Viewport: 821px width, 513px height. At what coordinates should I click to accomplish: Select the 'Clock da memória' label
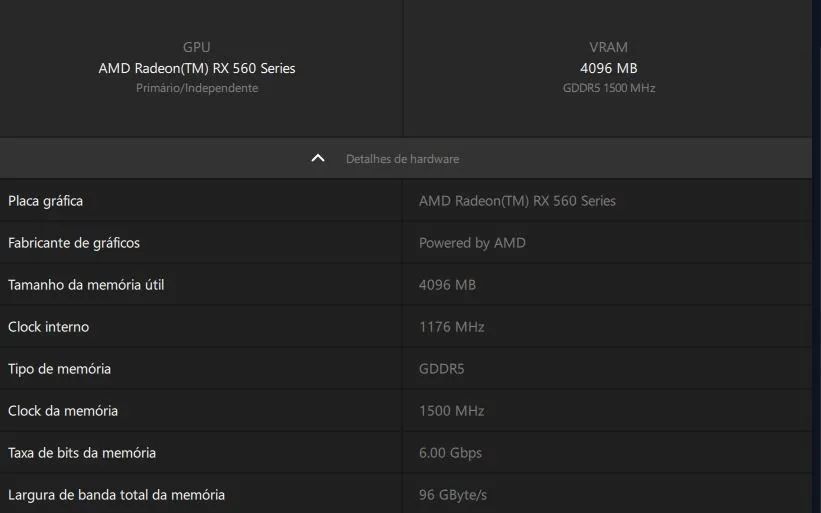(63, 410)
